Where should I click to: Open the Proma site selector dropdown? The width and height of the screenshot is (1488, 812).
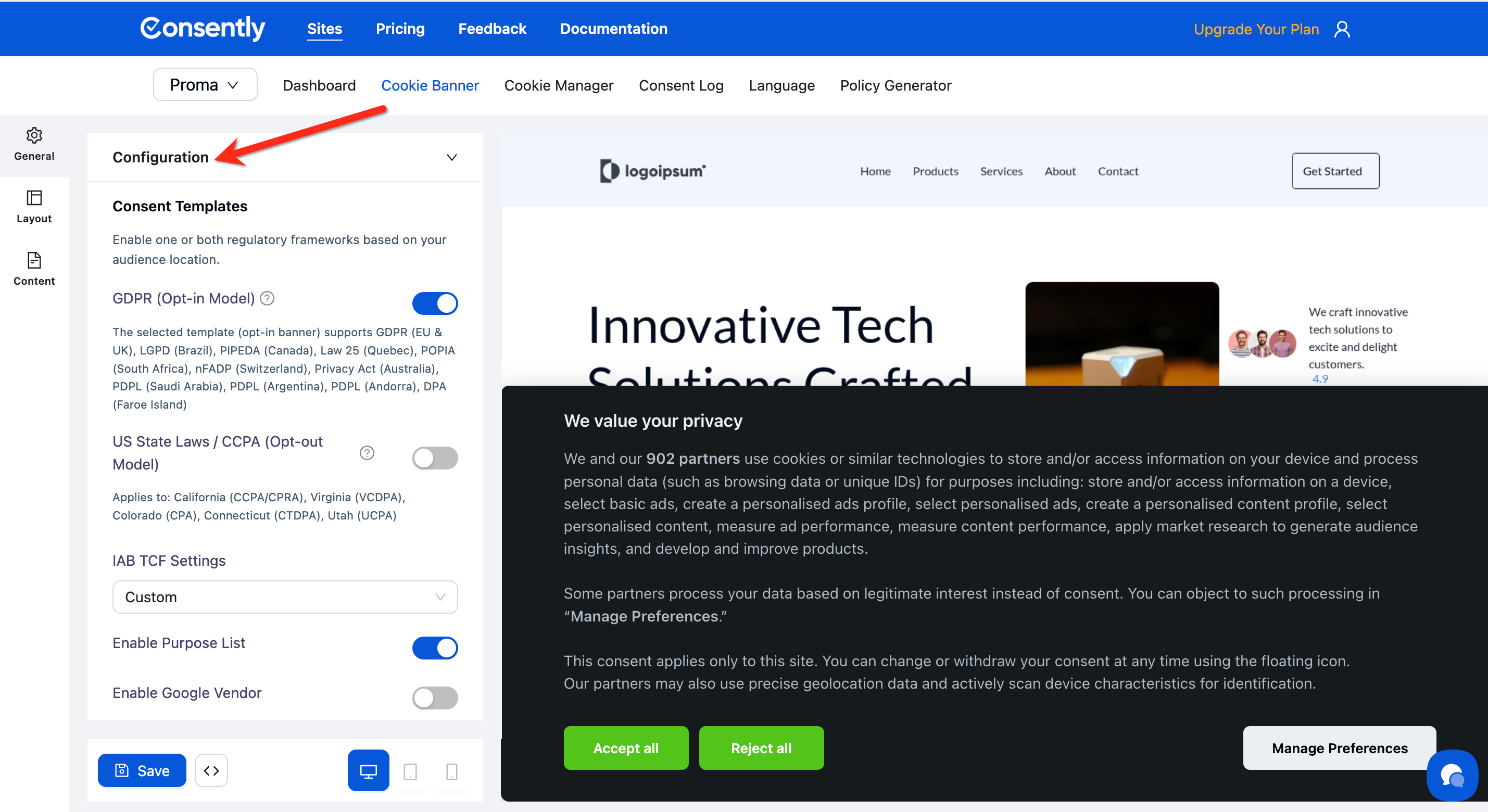(x=205, y=85)
